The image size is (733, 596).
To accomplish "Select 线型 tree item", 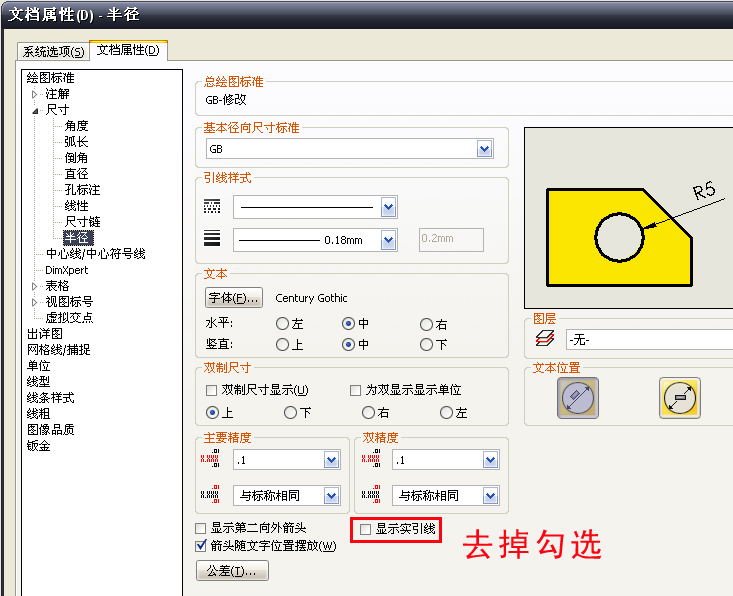I will [x=38, y=381].
